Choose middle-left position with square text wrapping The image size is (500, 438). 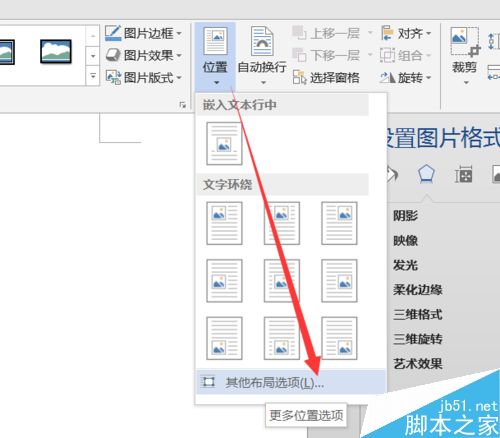(224, 281)
